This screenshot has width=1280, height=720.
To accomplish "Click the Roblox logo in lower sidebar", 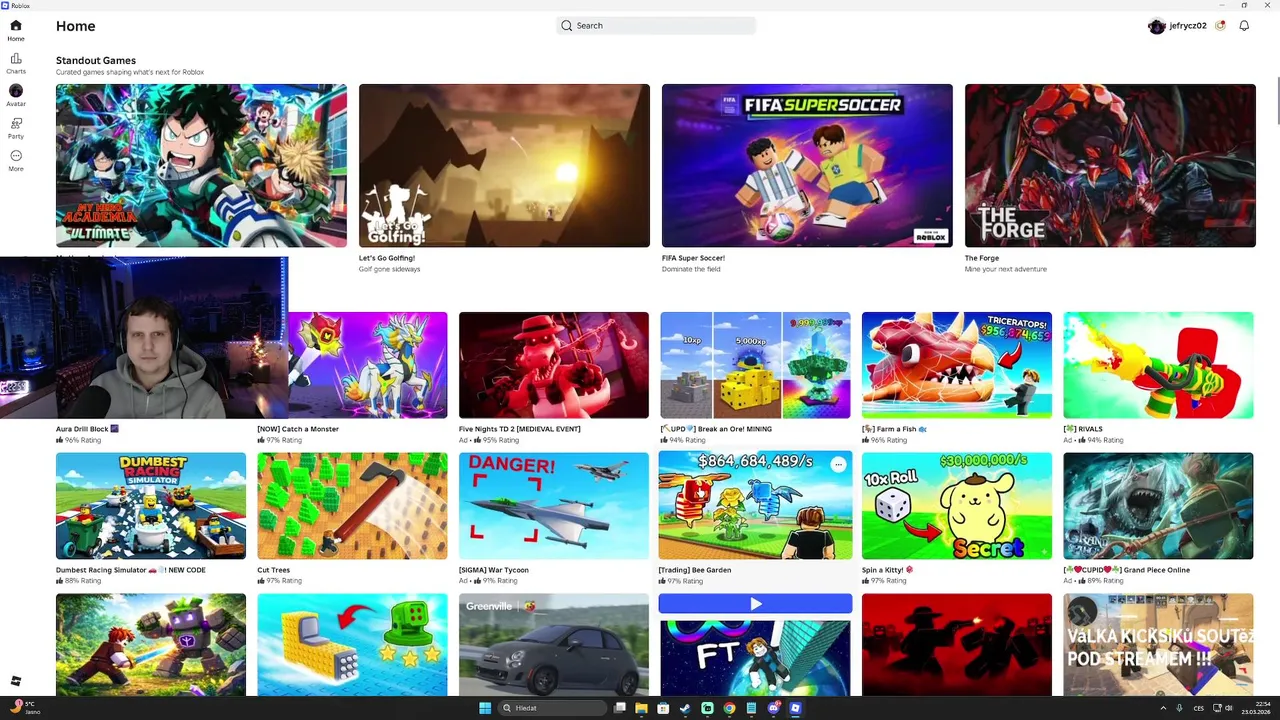I will click(x=16, y=681).
